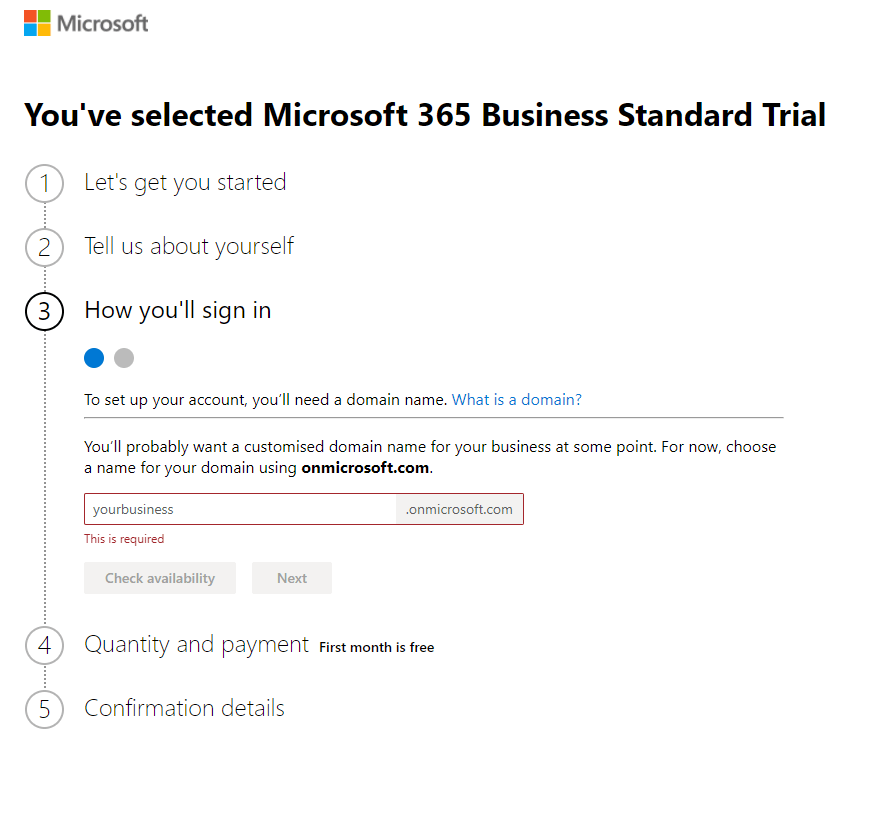The width and height of the screenshot is (878, 838).
Task: Click the Microsoft wordmark text
Action: (x=102, y=23)
